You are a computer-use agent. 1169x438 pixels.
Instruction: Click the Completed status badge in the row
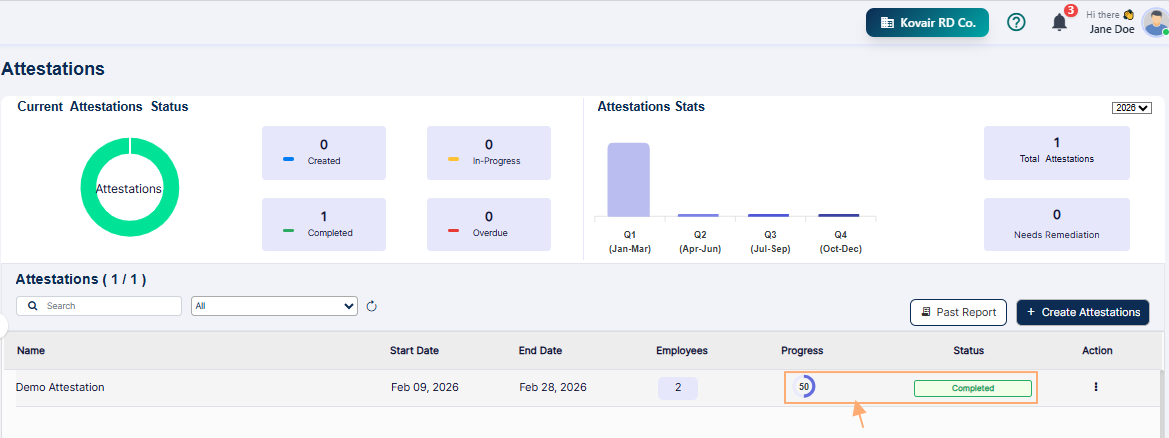point(972,388)
